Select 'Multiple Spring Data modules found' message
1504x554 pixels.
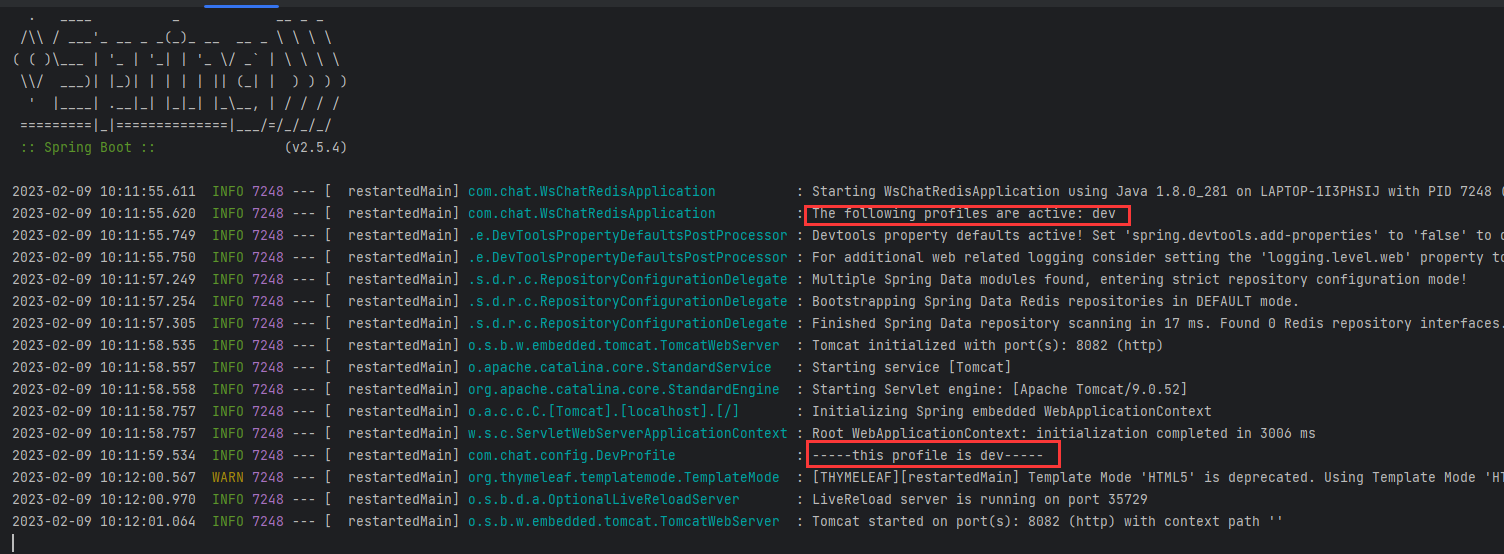(1139, 279)
